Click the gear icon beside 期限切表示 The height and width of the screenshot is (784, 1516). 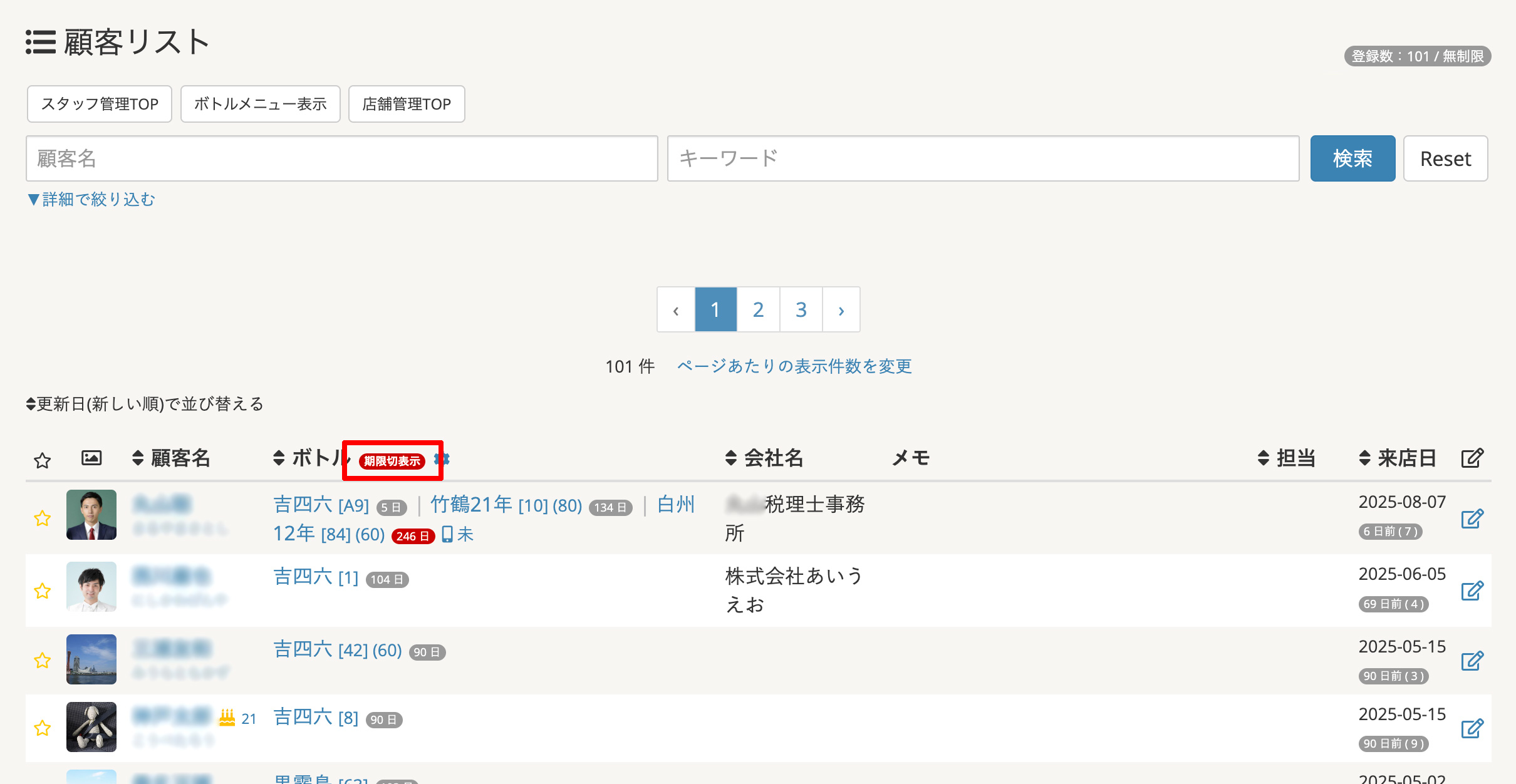tap(443, 459)
